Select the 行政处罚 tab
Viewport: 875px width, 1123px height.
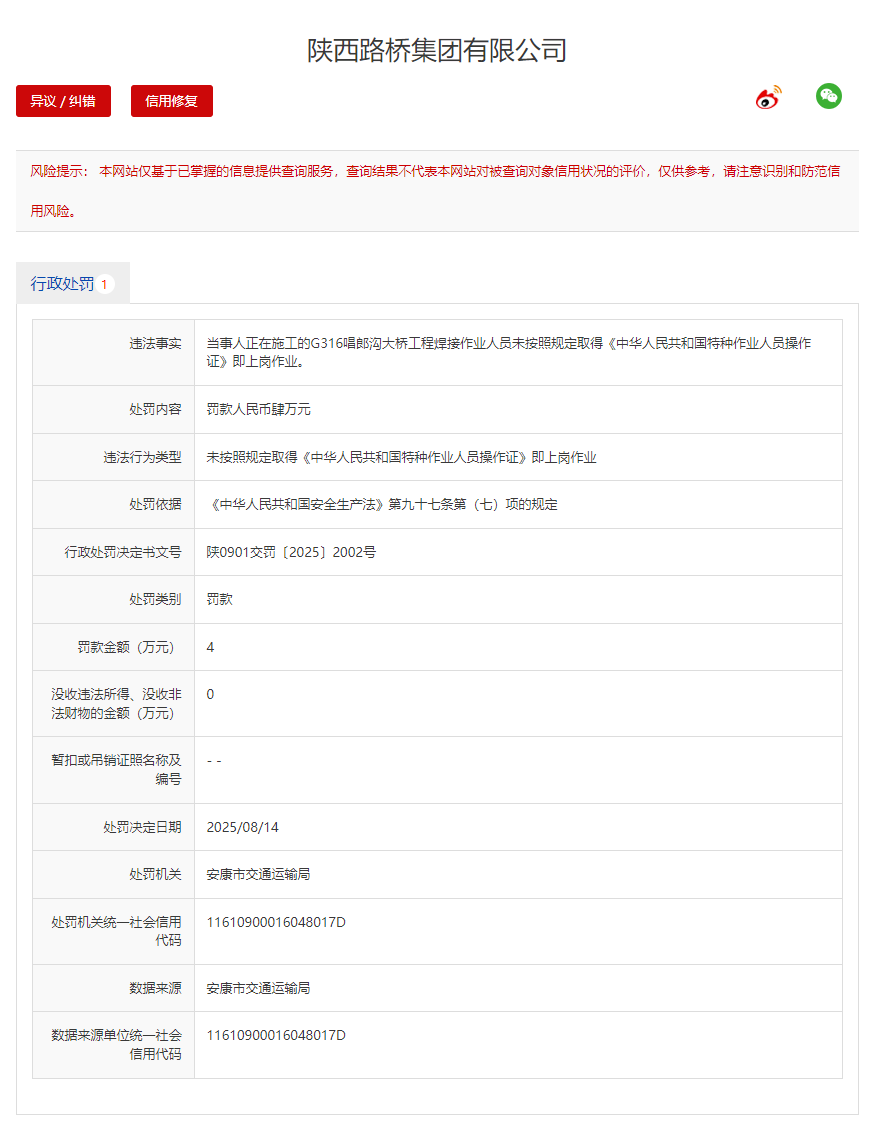[x=73, y=284]
